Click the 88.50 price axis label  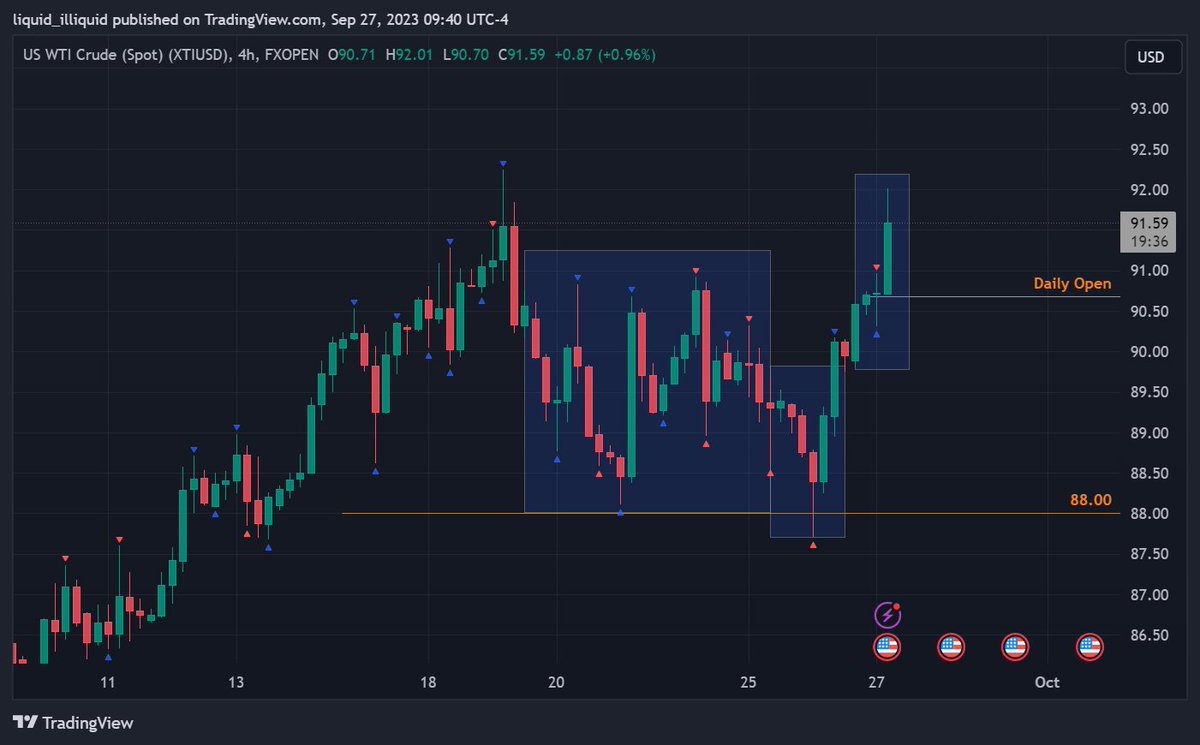click(1151, 473)
